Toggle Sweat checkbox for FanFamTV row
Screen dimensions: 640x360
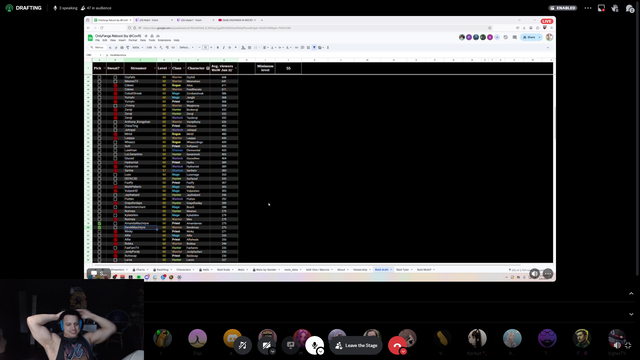point(115,247)
